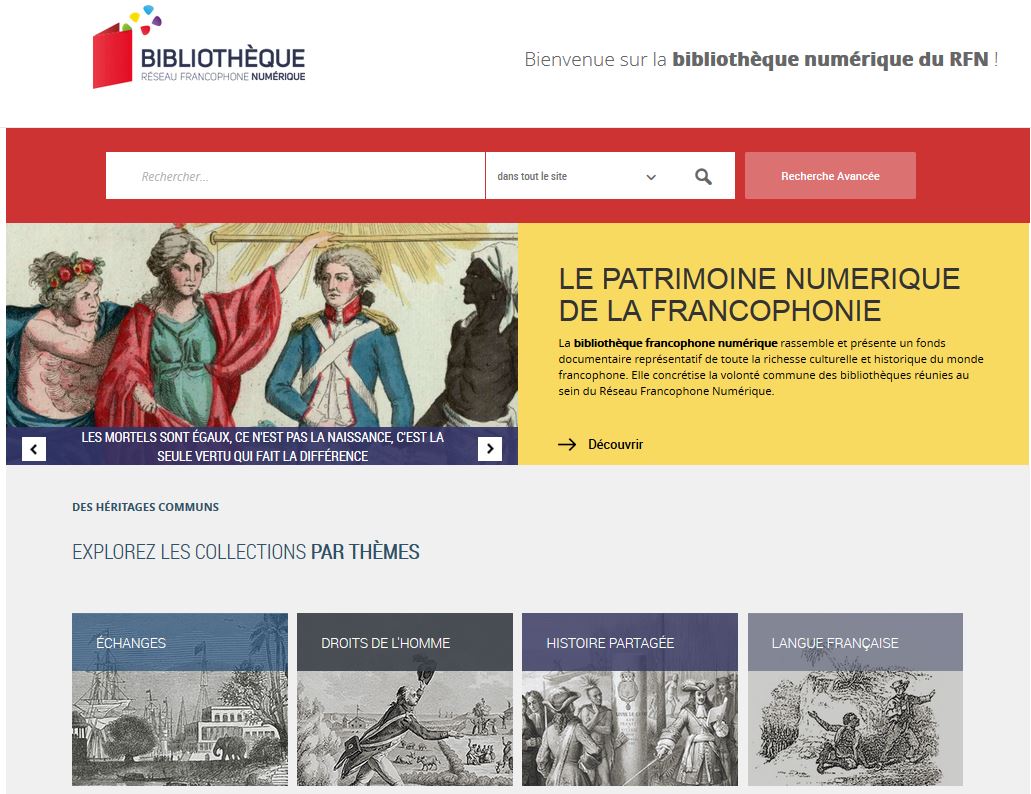The width and height of the screenshot is (1031, 794).
Task: Click the 'Les mortels sont égaux' slide caption
Action: pyautogui.click(x=262, y=447)
